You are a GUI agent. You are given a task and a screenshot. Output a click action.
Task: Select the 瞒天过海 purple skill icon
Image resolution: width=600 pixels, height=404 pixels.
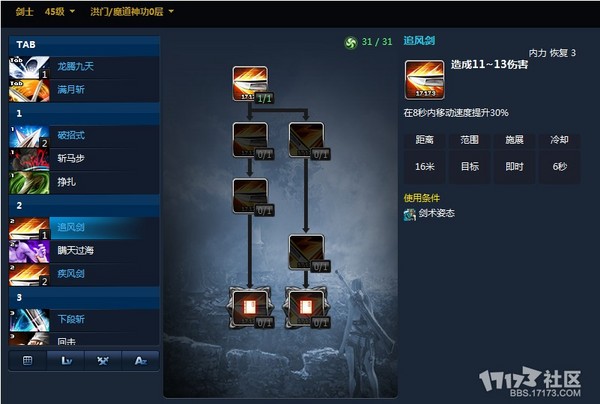tap(29, 252)
